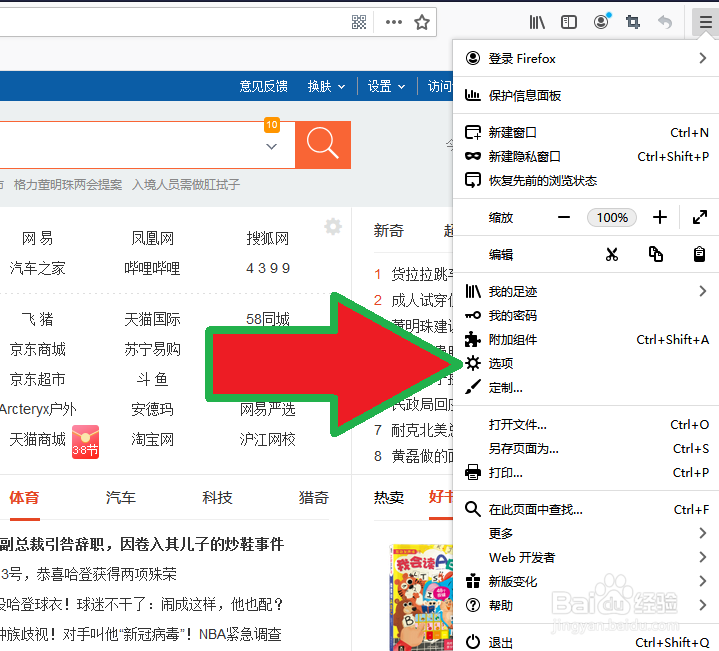
Task: Click the undo arrow toolbar icon
Action: (x=665, y=22)
